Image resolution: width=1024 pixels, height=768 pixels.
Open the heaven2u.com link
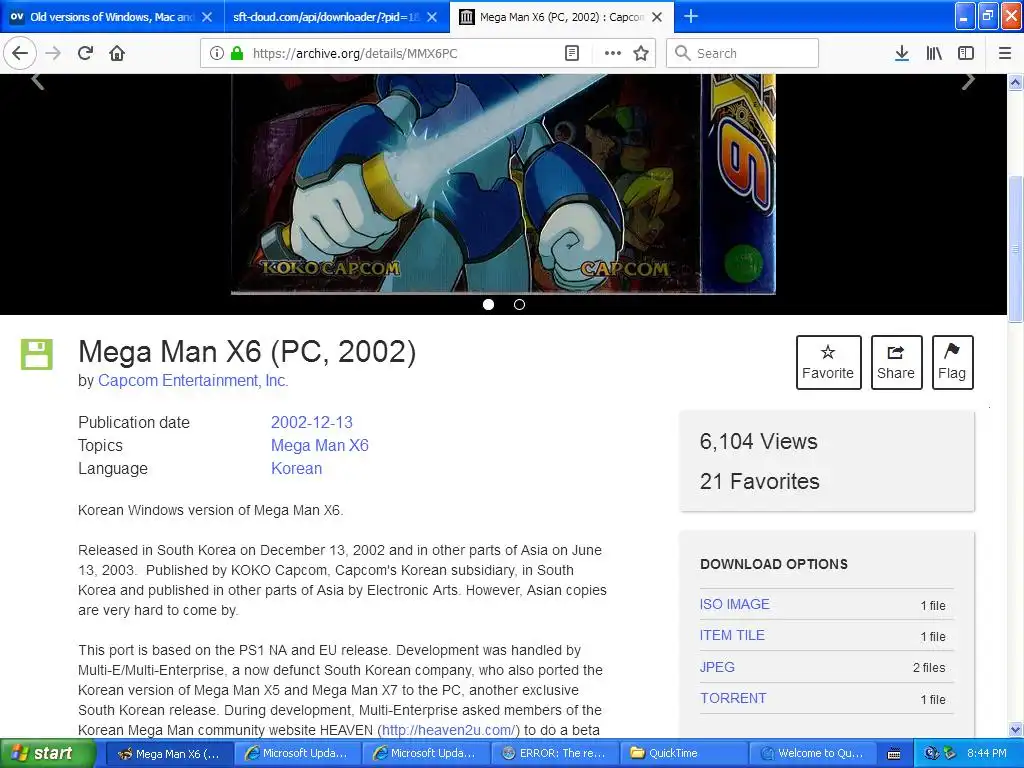click(x=449, y=730)
